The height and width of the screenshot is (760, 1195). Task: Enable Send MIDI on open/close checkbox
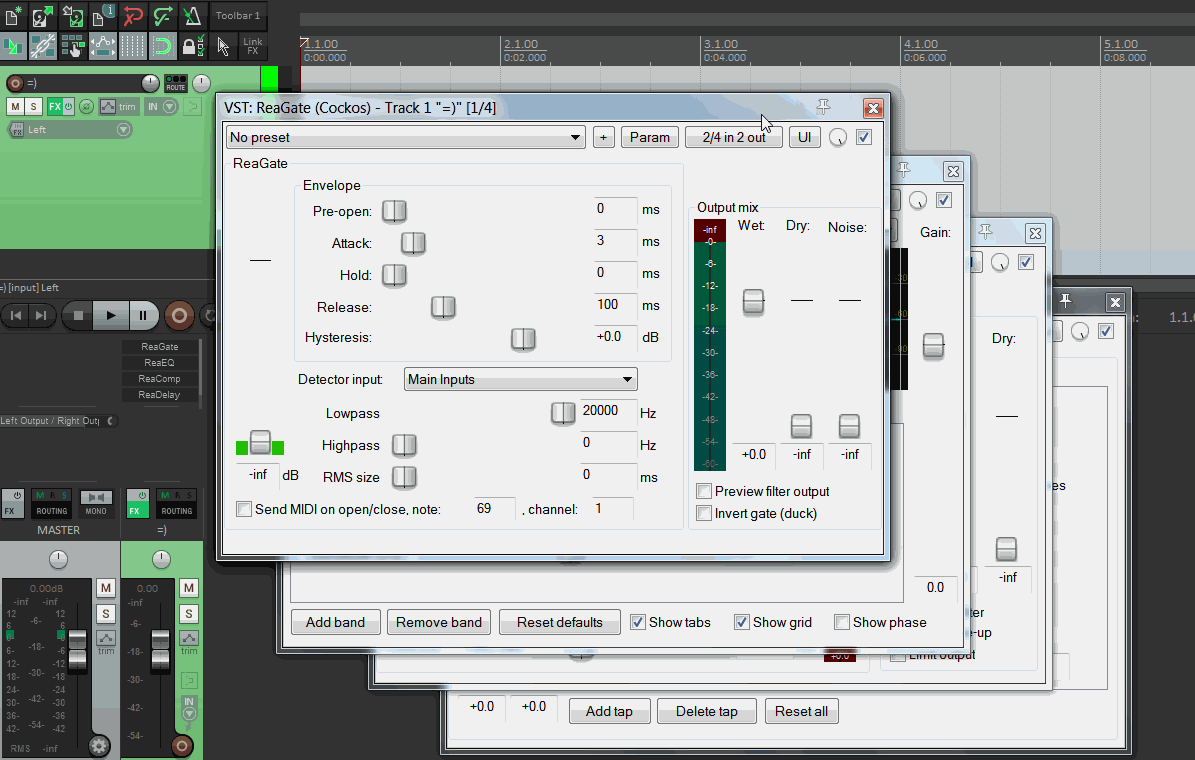pos(244,508)
